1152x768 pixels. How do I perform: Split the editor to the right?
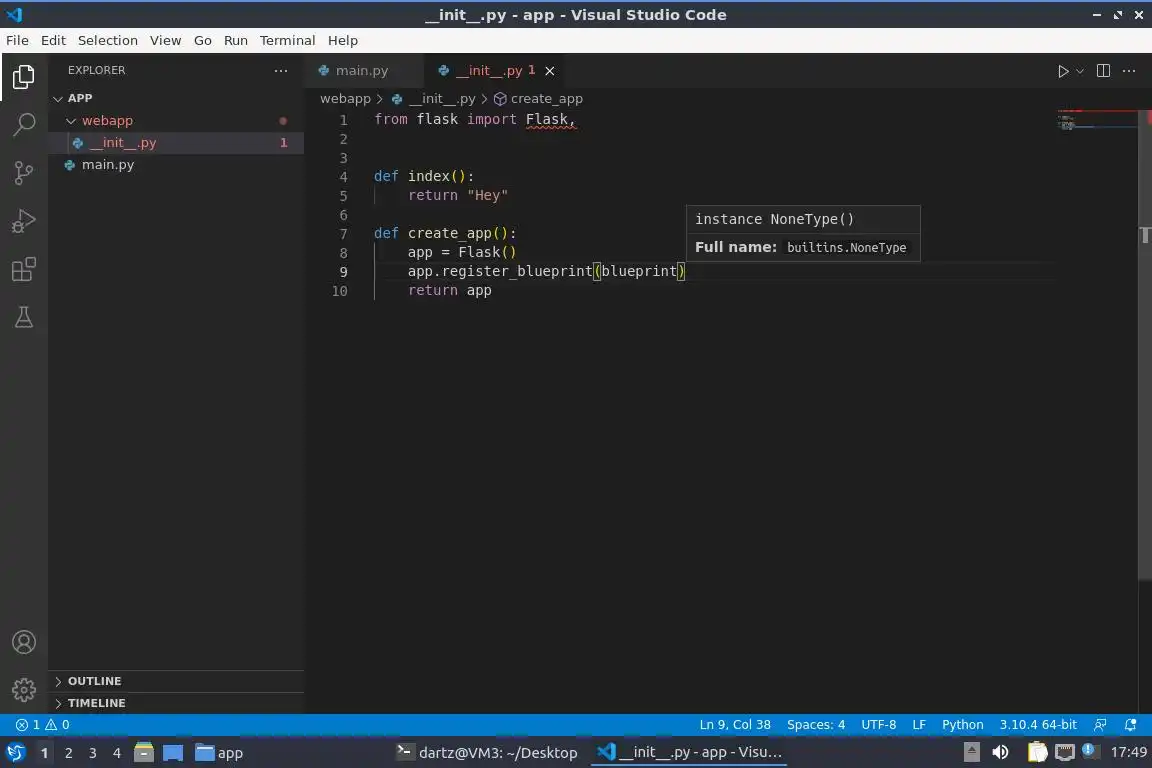[x=1103, y=71]
